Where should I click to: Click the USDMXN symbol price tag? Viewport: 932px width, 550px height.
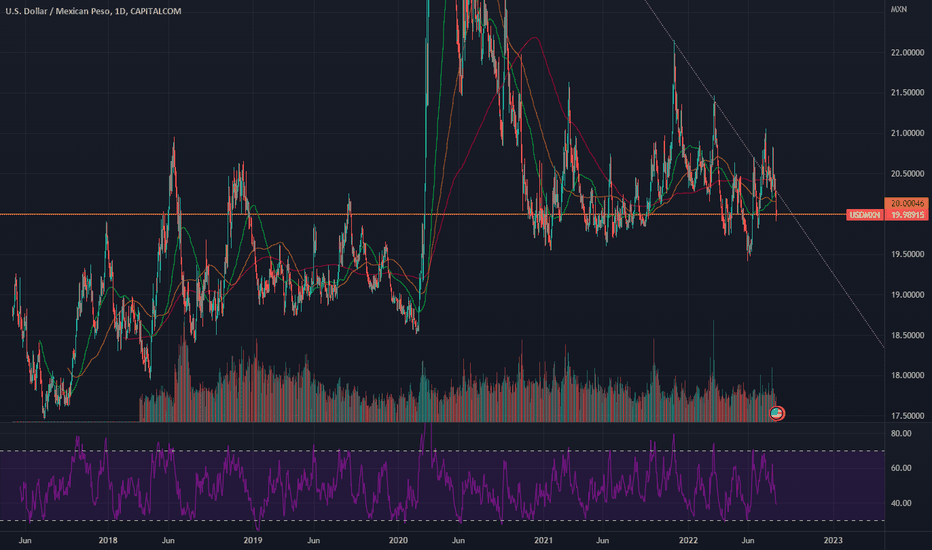pos(865,215)
